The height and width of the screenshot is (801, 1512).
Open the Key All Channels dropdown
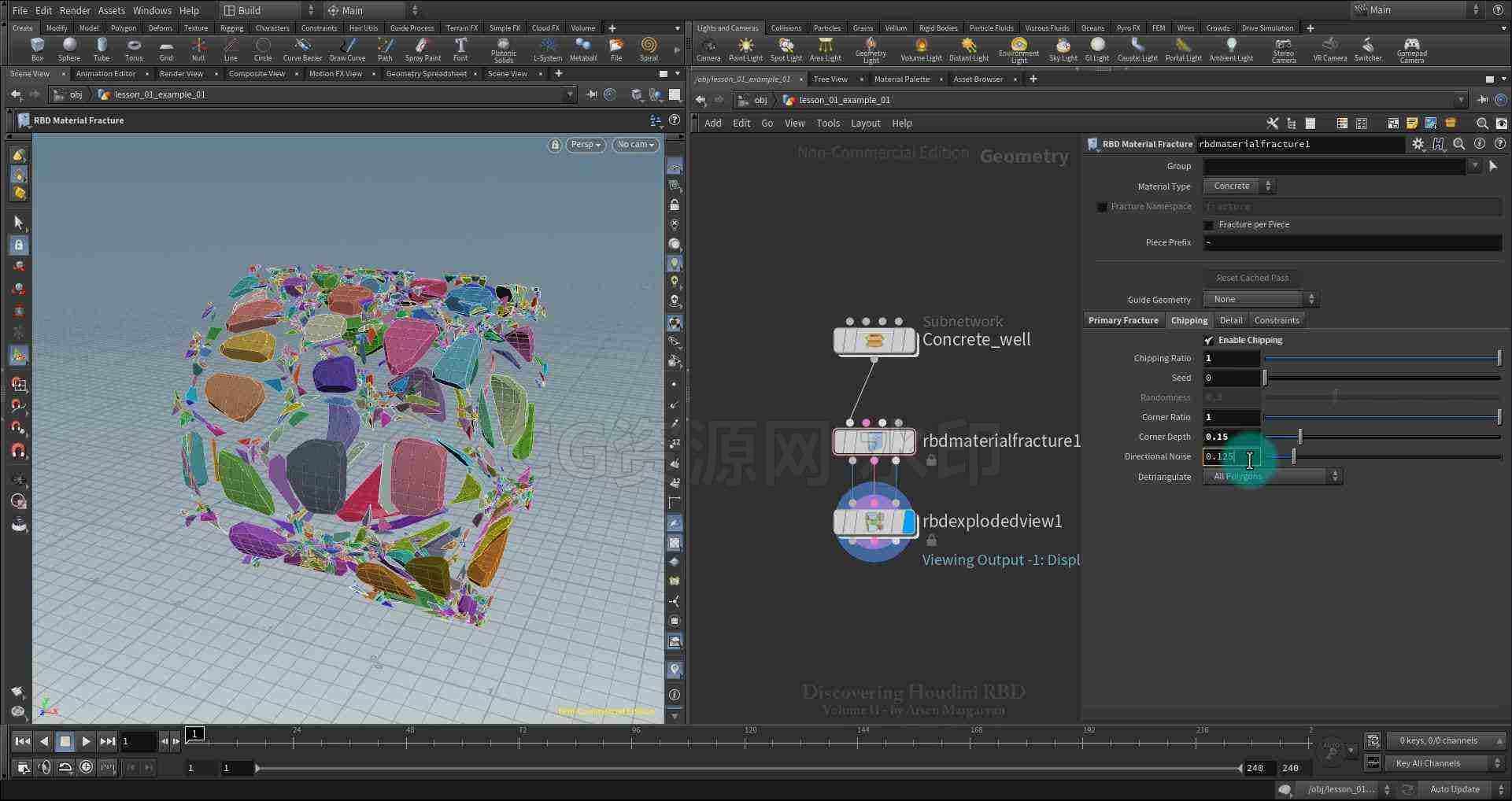point(1445,763)
